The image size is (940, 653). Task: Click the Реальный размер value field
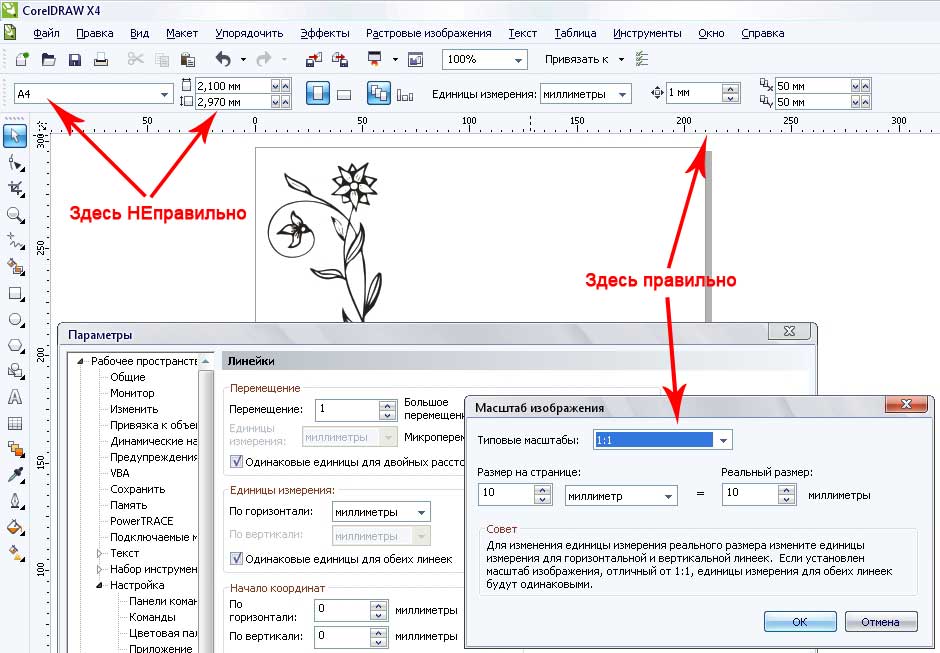(751, 494)
